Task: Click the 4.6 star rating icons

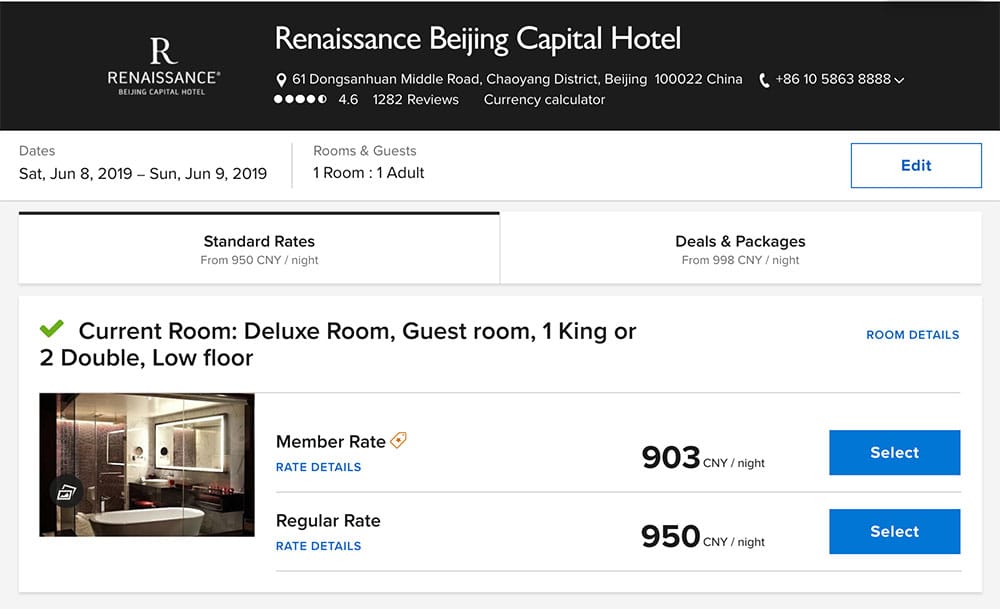Action: [x=298, y=100]
